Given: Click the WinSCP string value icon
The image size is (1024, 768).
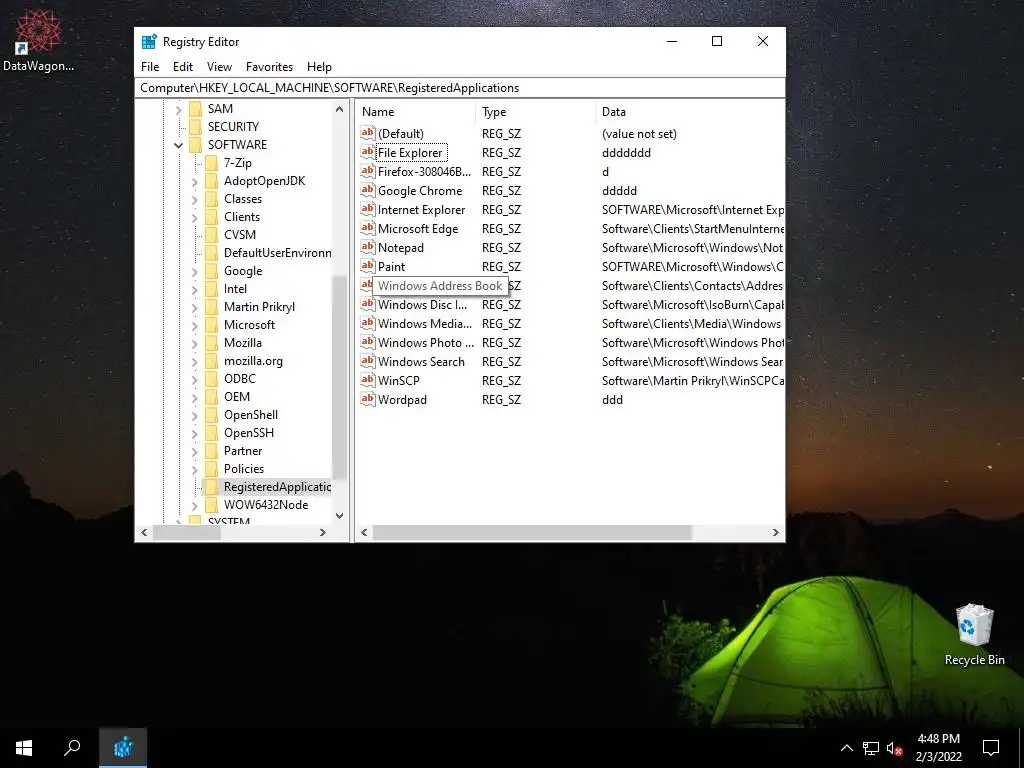Looking at the screenshot, I should 368,380.
